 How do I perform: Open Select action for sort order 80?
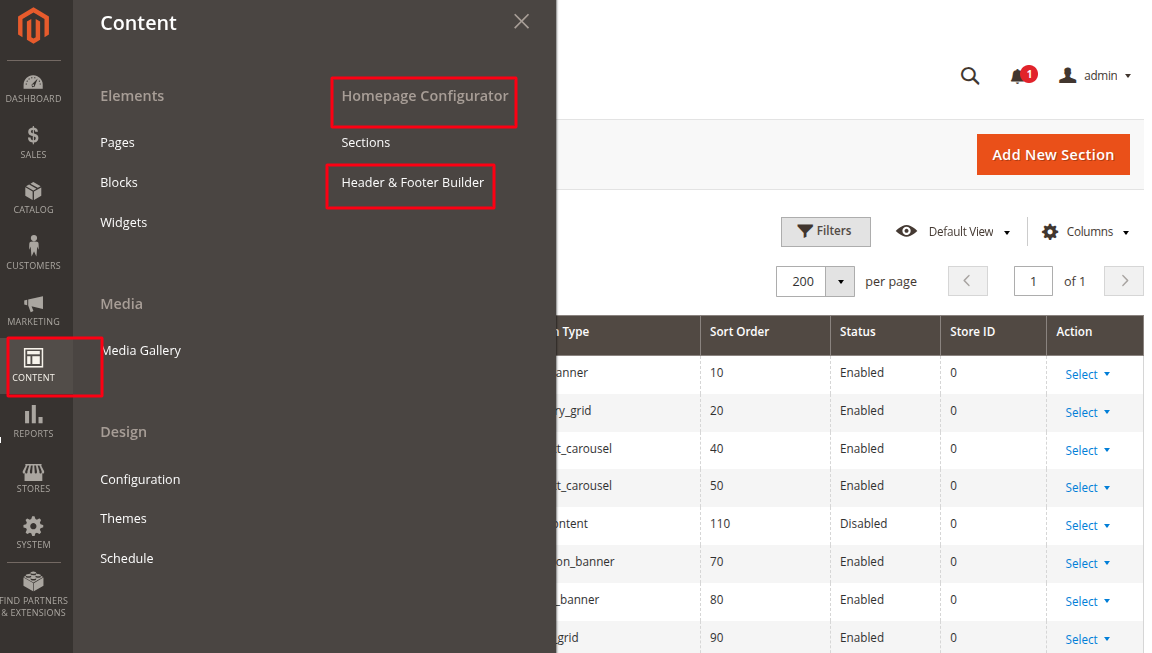click(x=1087, y=602)
